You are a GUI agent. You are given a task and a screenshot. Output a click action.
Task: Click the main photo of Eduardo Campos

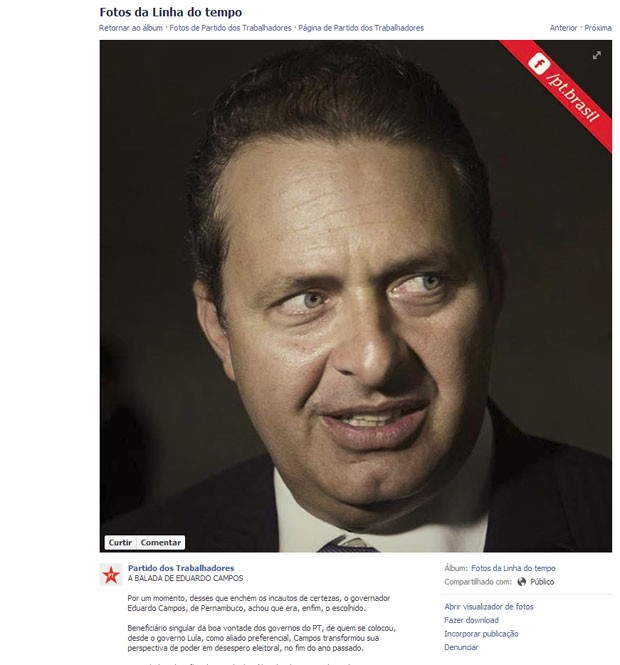click(355, 296)
